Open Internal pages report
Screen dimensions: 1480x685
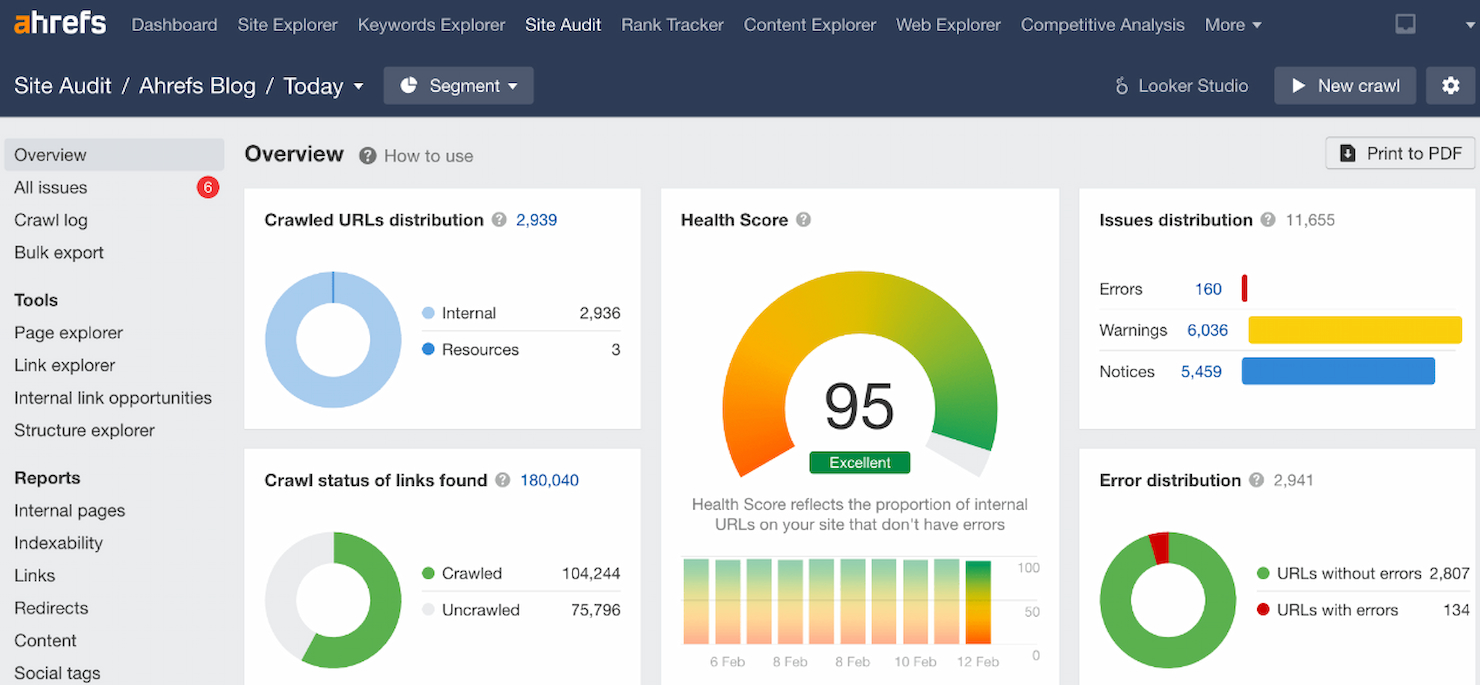(x=69, y=511)
